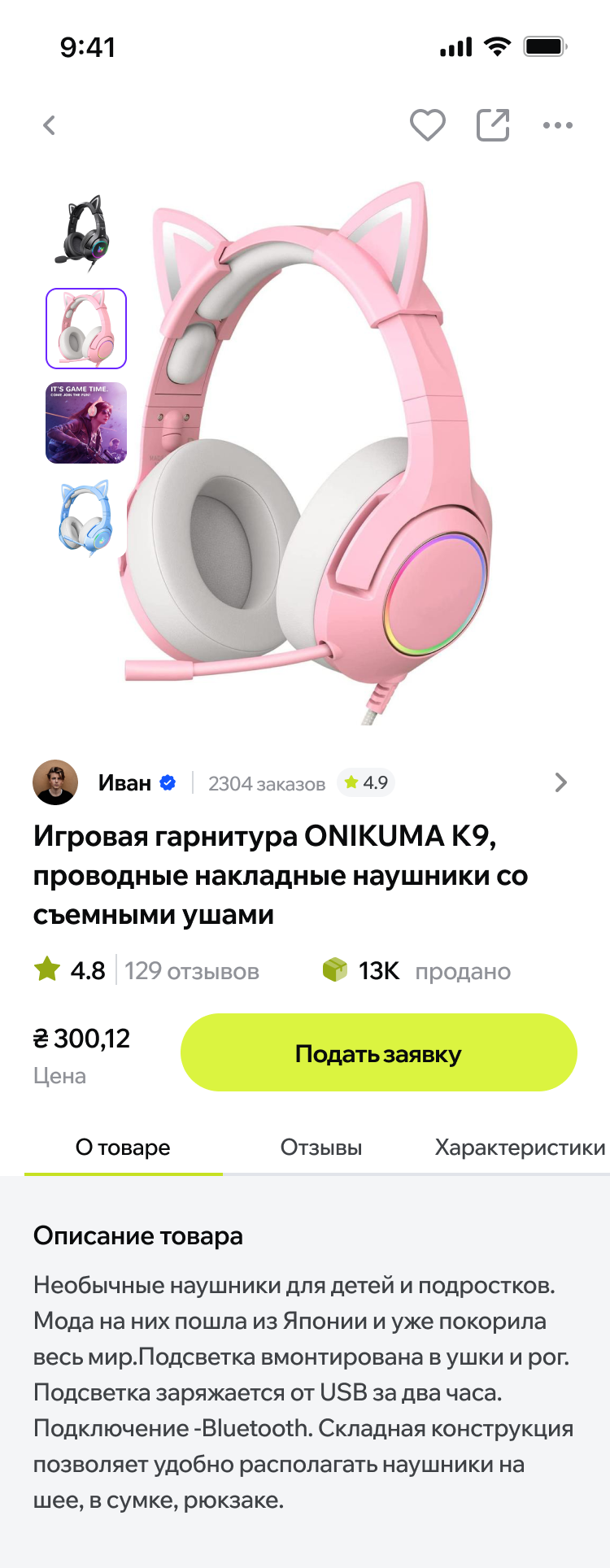Screen dimensions: 610x1568
Task: Switch to the Отзывы tab
Action: pyautogui.click(x=321, y=1148)
